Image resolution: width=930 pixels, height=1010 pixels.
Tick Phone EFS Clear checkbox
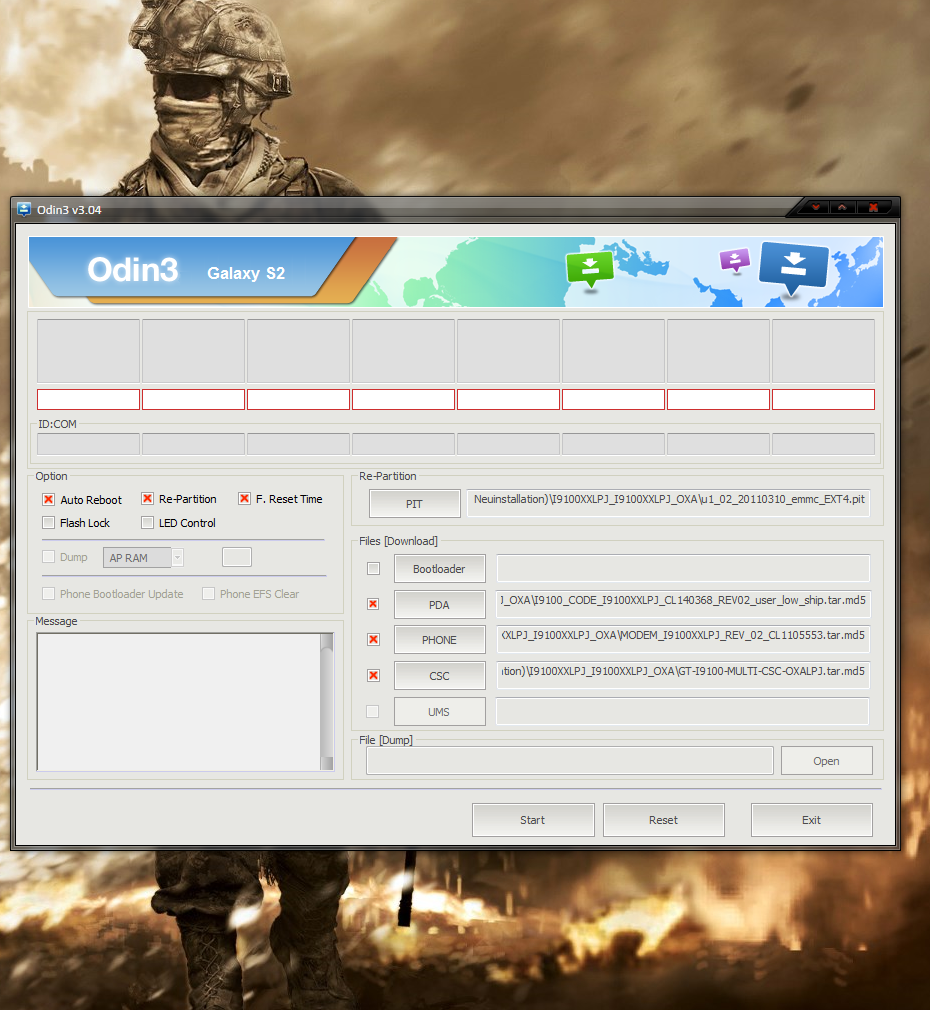(x=208, y=593)
